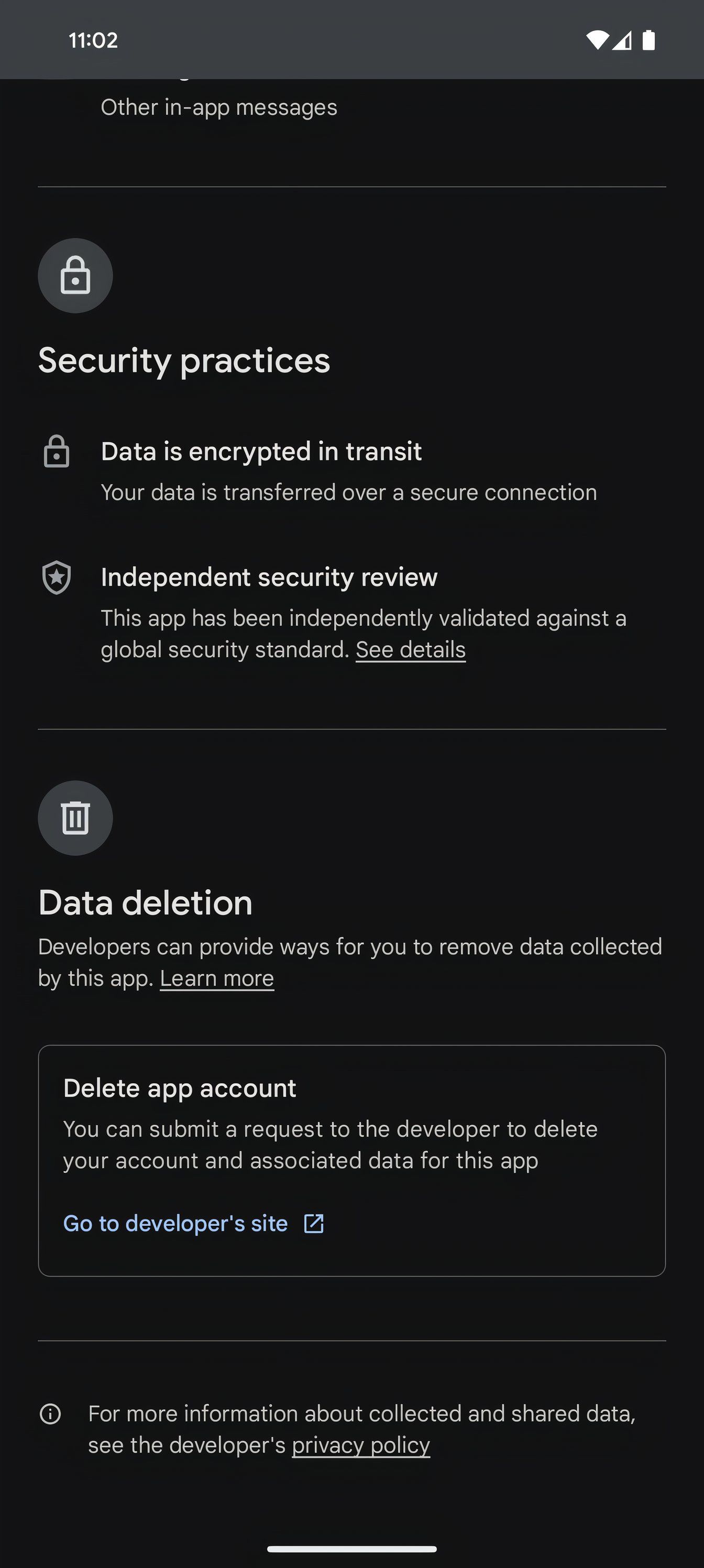
Task: Click the info icon next to the data notice
Action: pyautogui.click(x=51, y=1414)
